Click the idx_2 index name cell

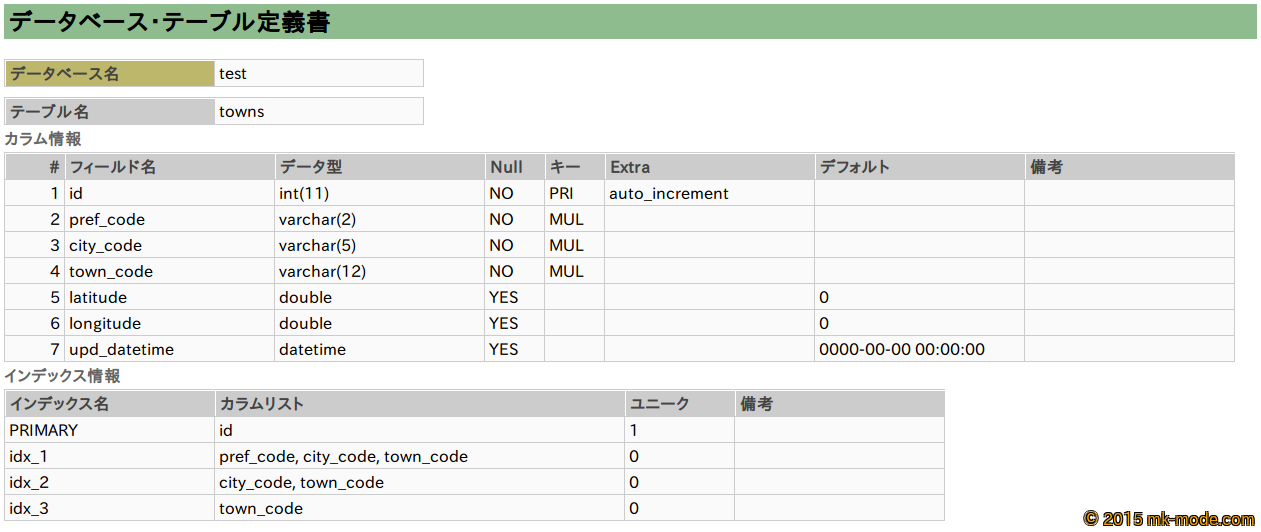29,483
